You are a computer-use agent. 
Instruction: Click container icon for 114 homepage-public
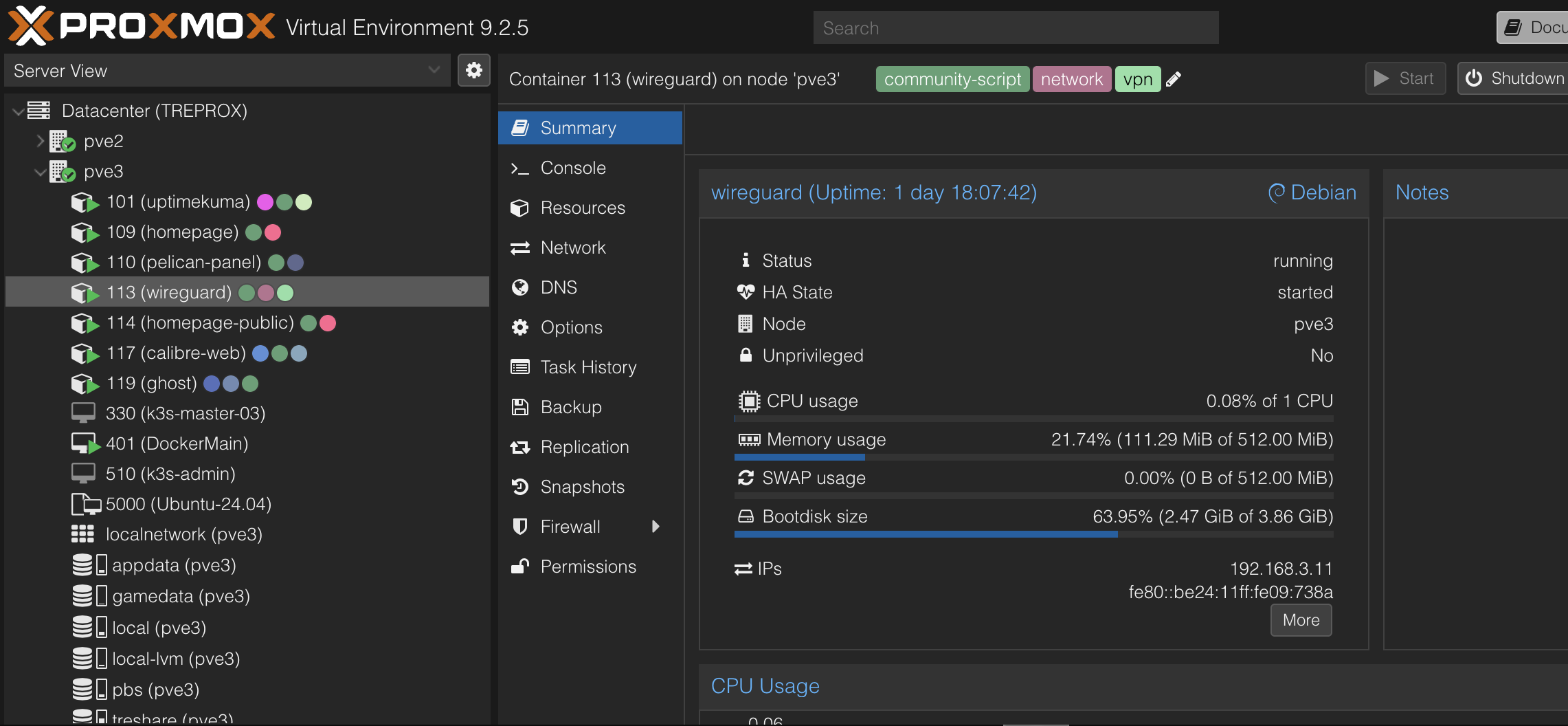coord(85,323)
